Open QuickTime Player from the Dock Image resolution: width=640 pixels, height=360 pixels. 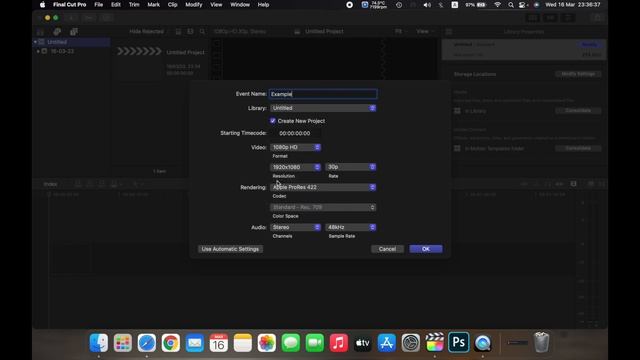pos(482,342)
